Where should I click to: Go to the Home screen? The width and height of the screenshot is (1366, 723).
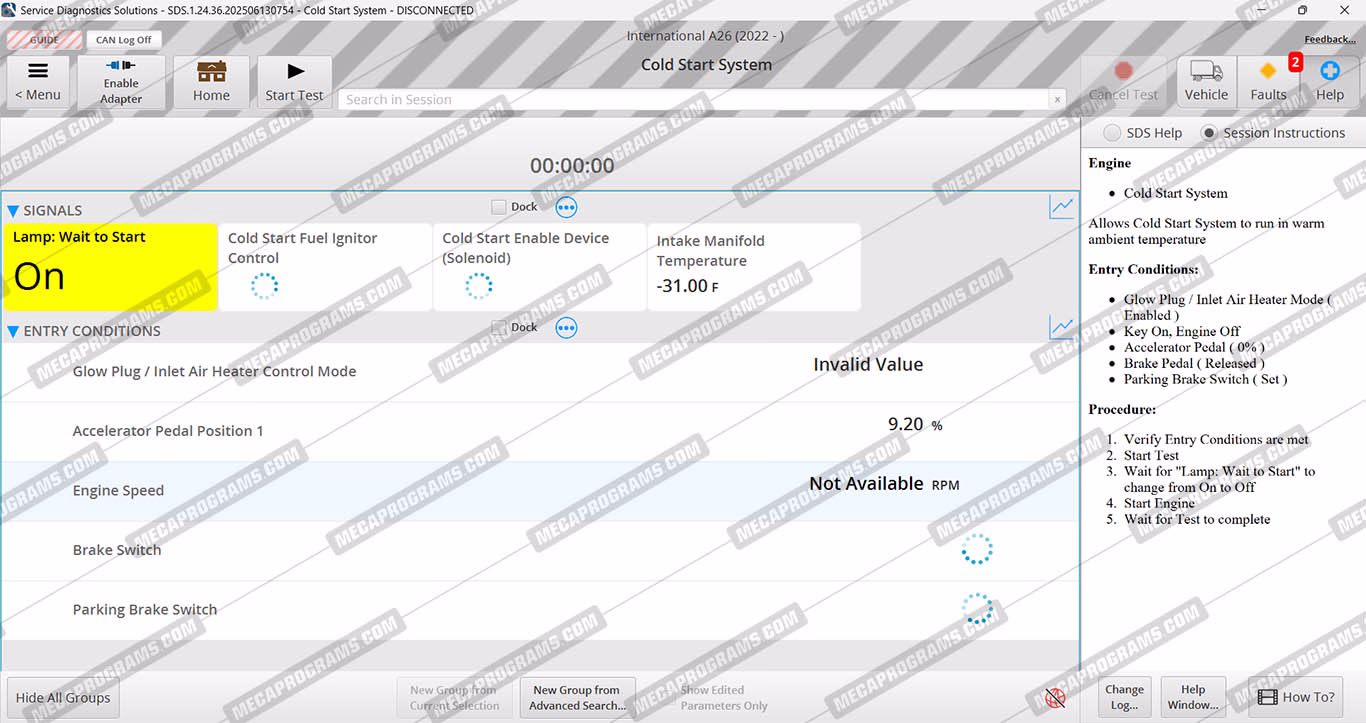click(211, 81)
